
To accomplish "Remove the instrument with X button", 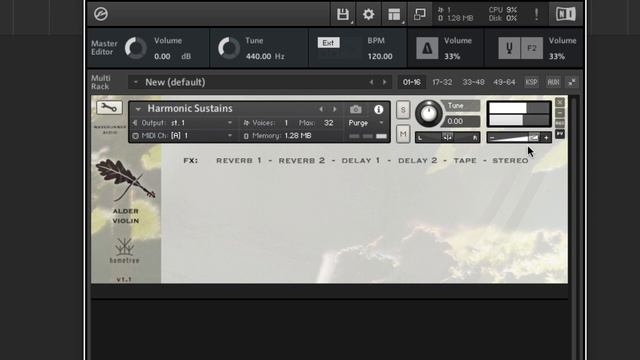I will tap(560, 102).
